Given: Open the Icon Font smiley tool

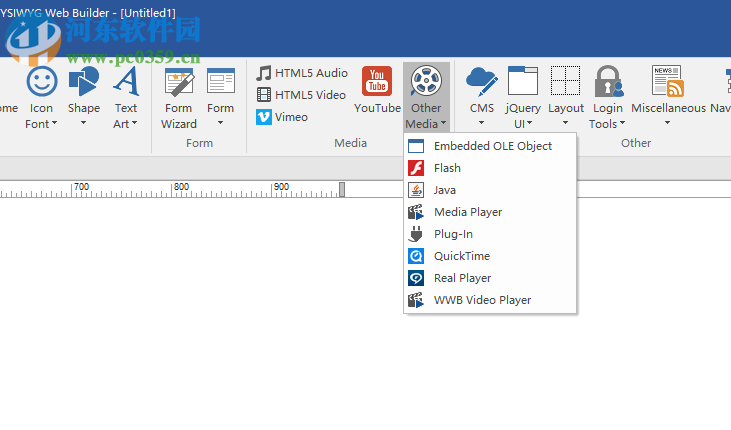Looking at the screenshot, I should tap(42, 82).
